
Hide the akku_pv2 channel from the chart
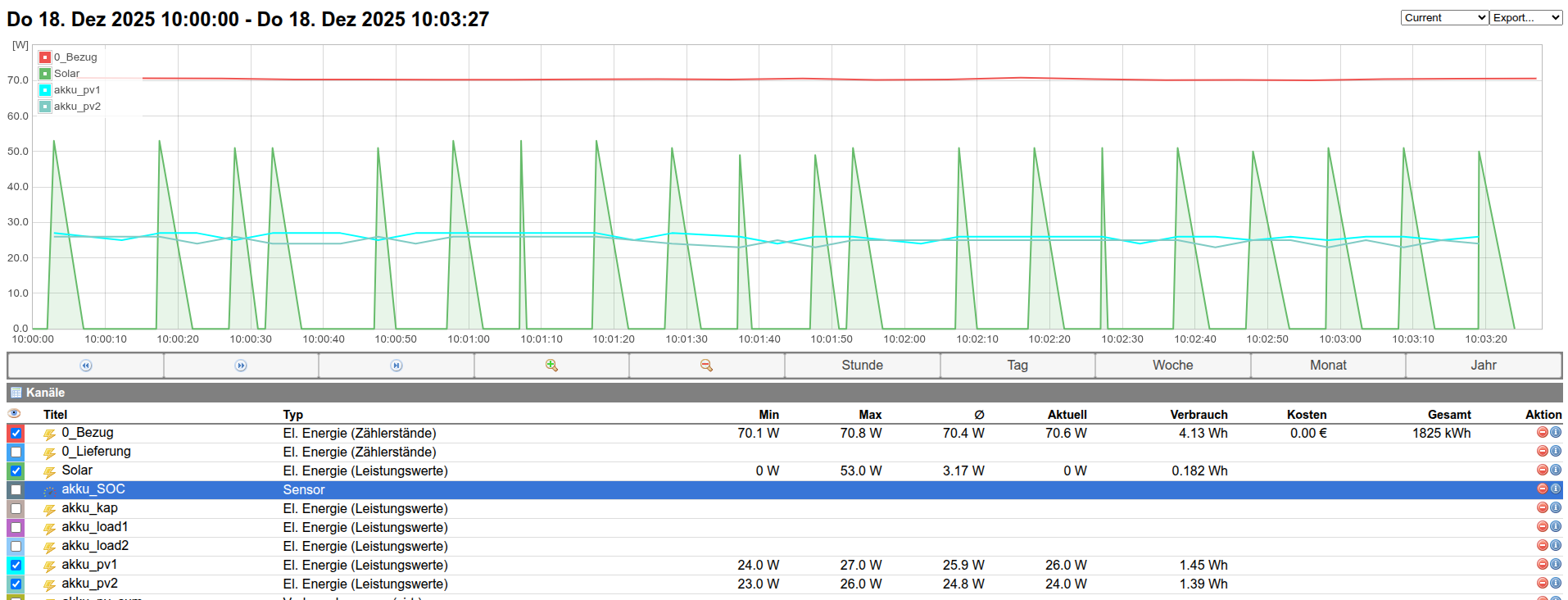click(x=16, y=584)
